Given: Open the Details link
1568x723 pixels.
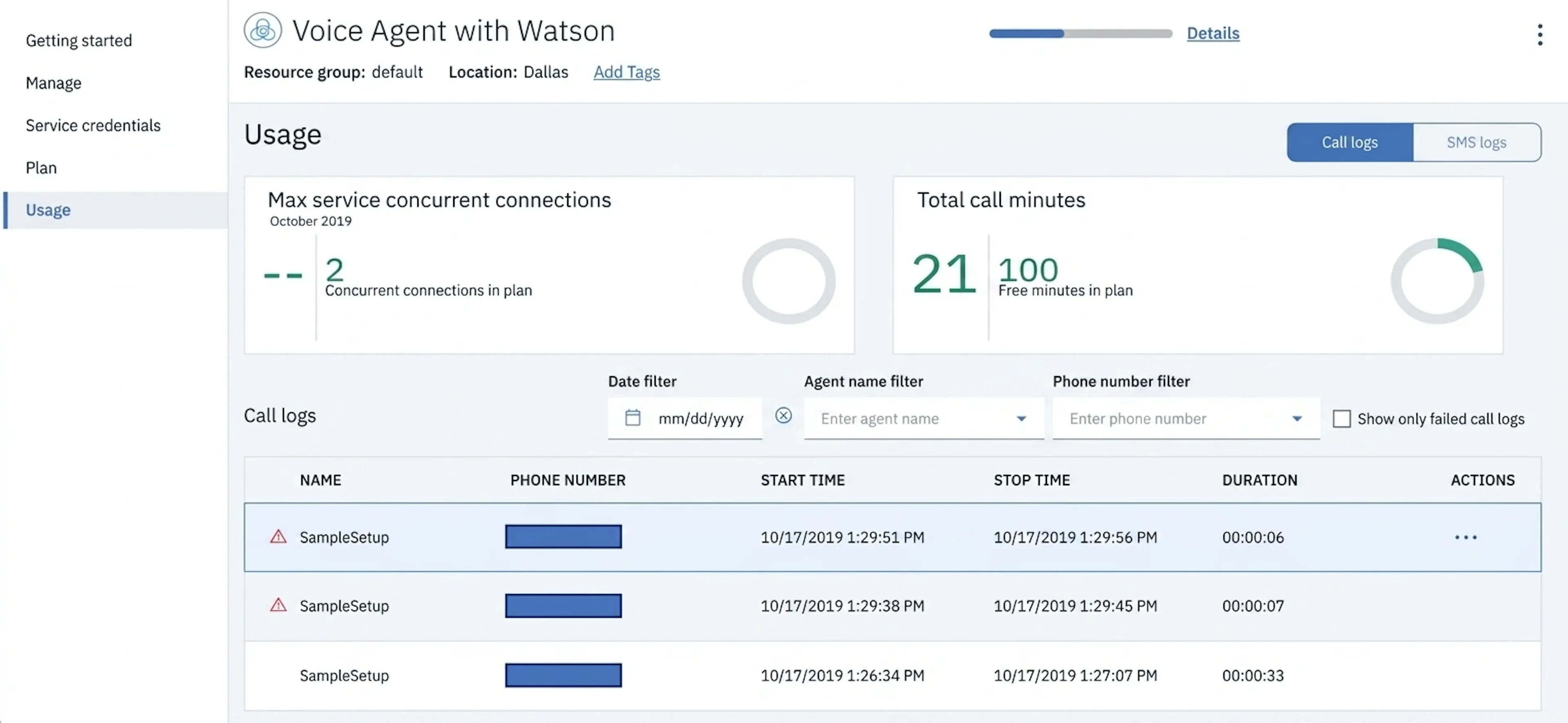Looking at the screenshot, I should pyautogui.click(x=1212, y=33).
